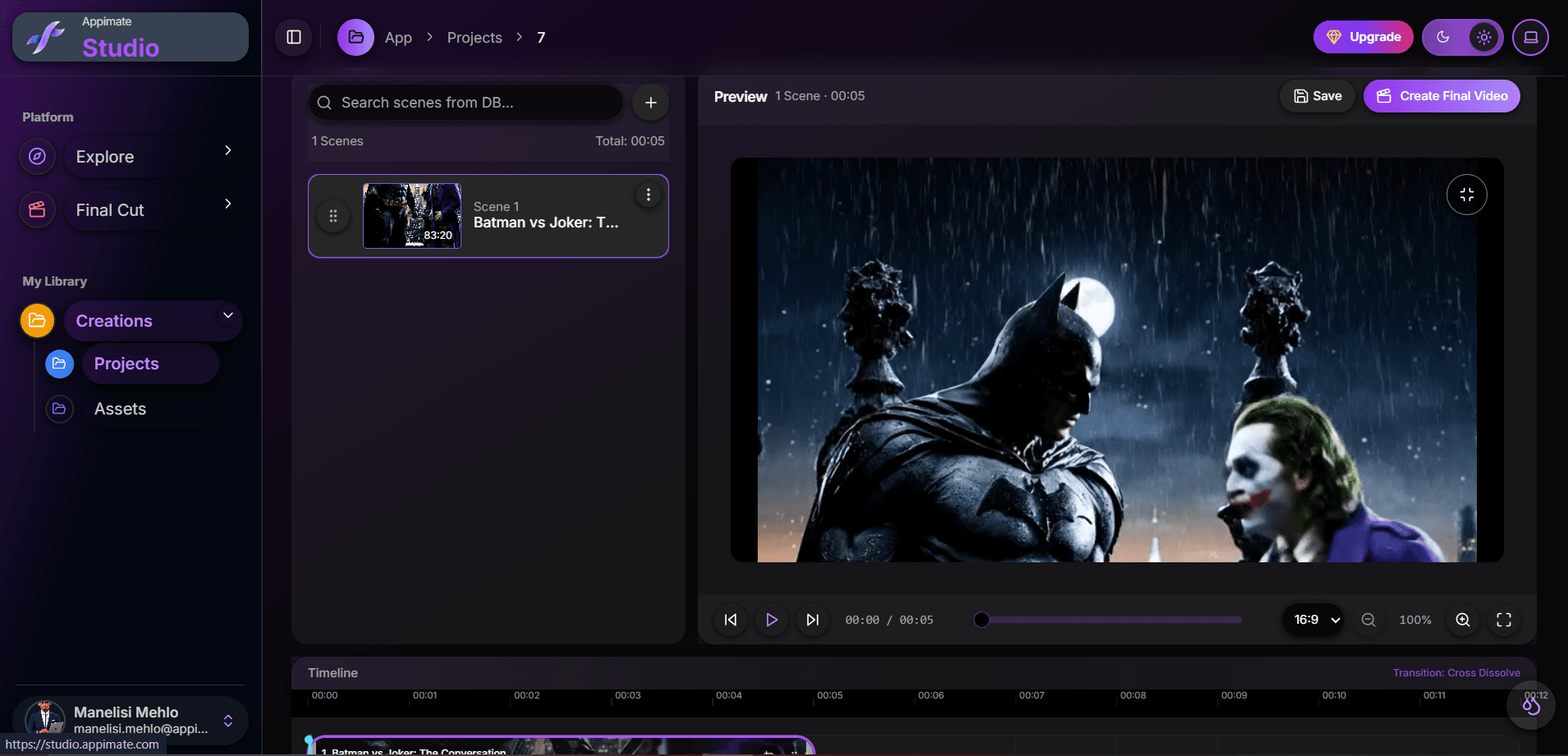
Task: Click the Appimate Studio logo
Action: click(x=130, y=37)
